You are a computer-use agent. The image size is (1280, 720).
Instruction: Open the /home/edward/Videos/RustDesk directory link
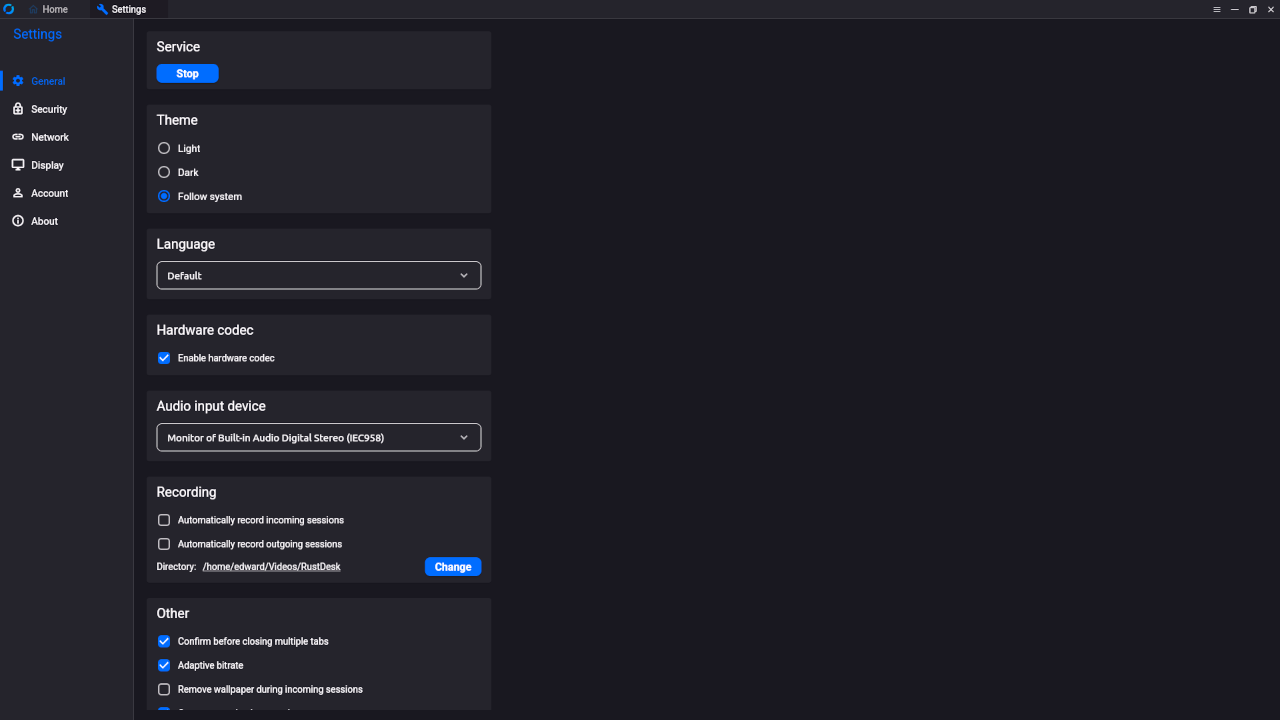pos(271,567)
